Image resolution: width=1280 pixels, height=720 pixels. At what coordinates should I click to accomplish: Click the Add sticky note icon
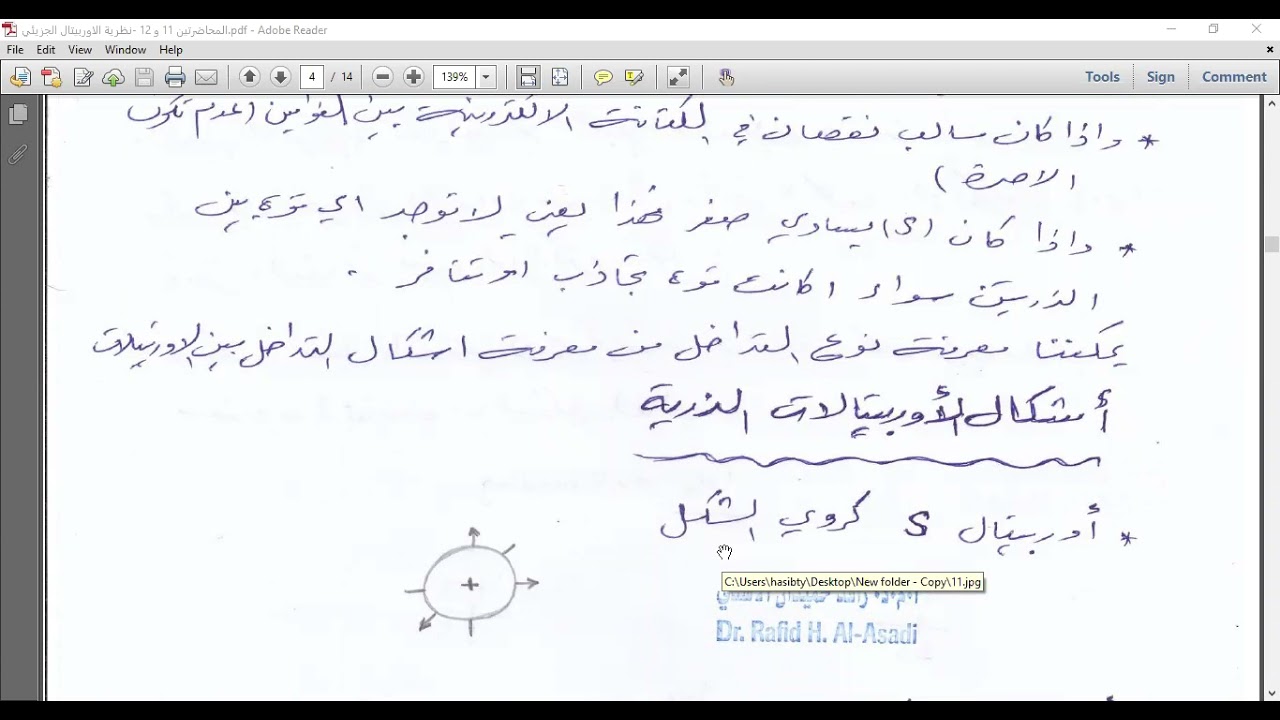(603, 77)
